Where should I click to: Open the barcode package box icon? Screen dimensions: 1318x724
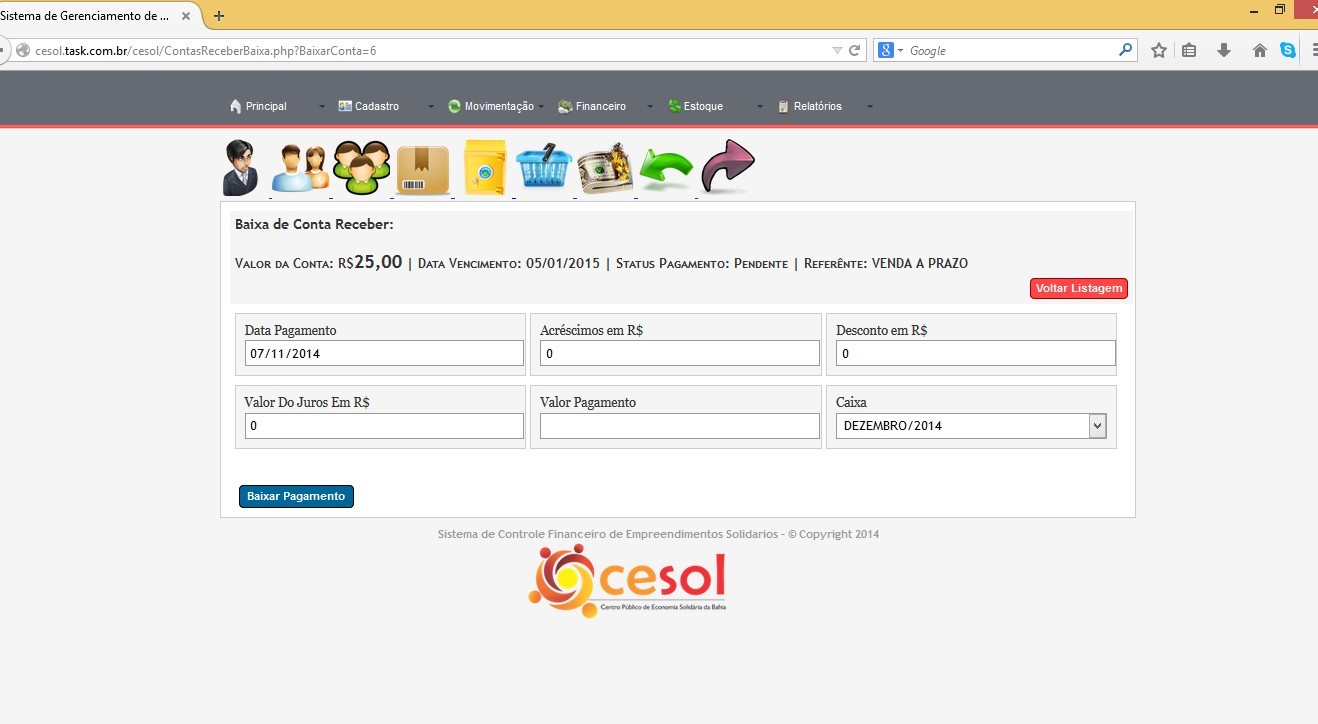(x=423, y=170)
